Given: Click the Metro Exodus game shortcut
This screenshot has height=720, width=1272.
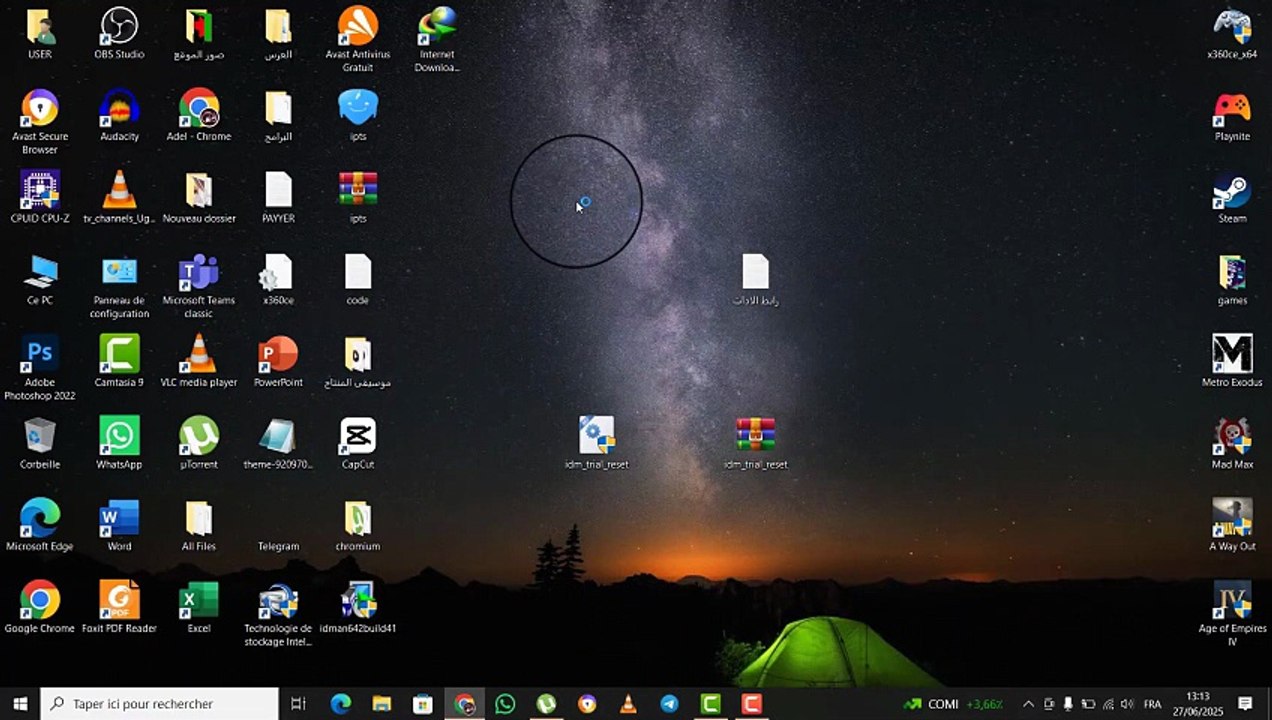Looking at the screenshot, I should pyautogui.click(x=1232, y=361).
